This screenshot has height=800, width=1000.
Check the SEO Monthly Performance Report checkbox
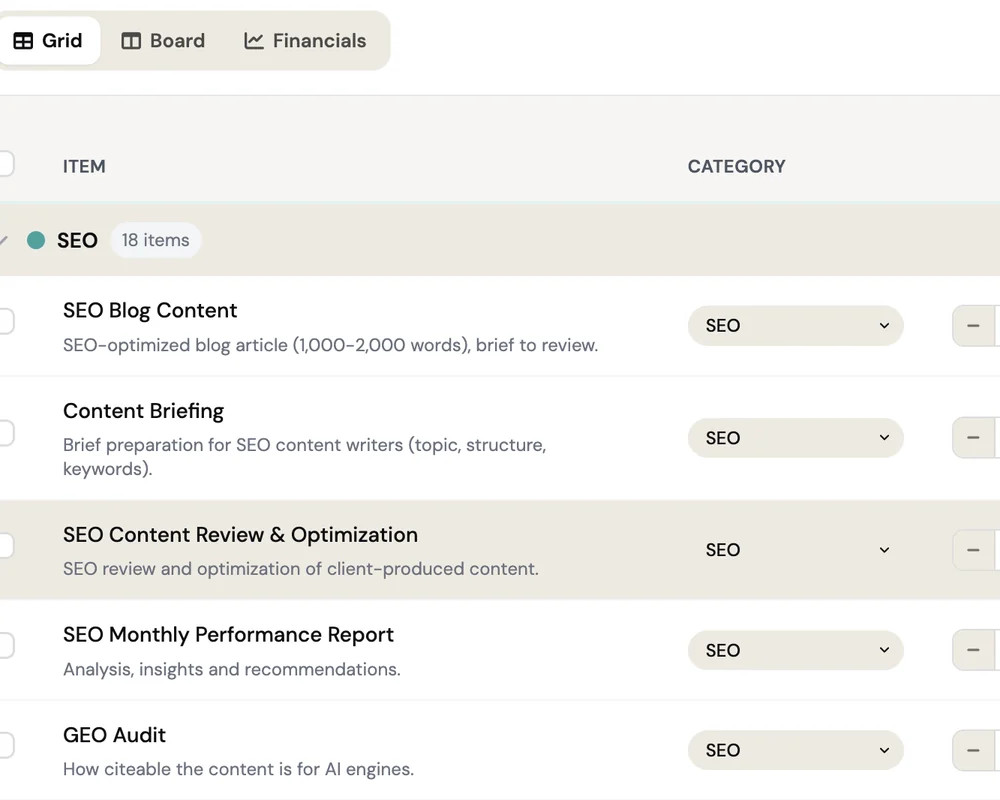pyautogui.click(x=5, y=646)
